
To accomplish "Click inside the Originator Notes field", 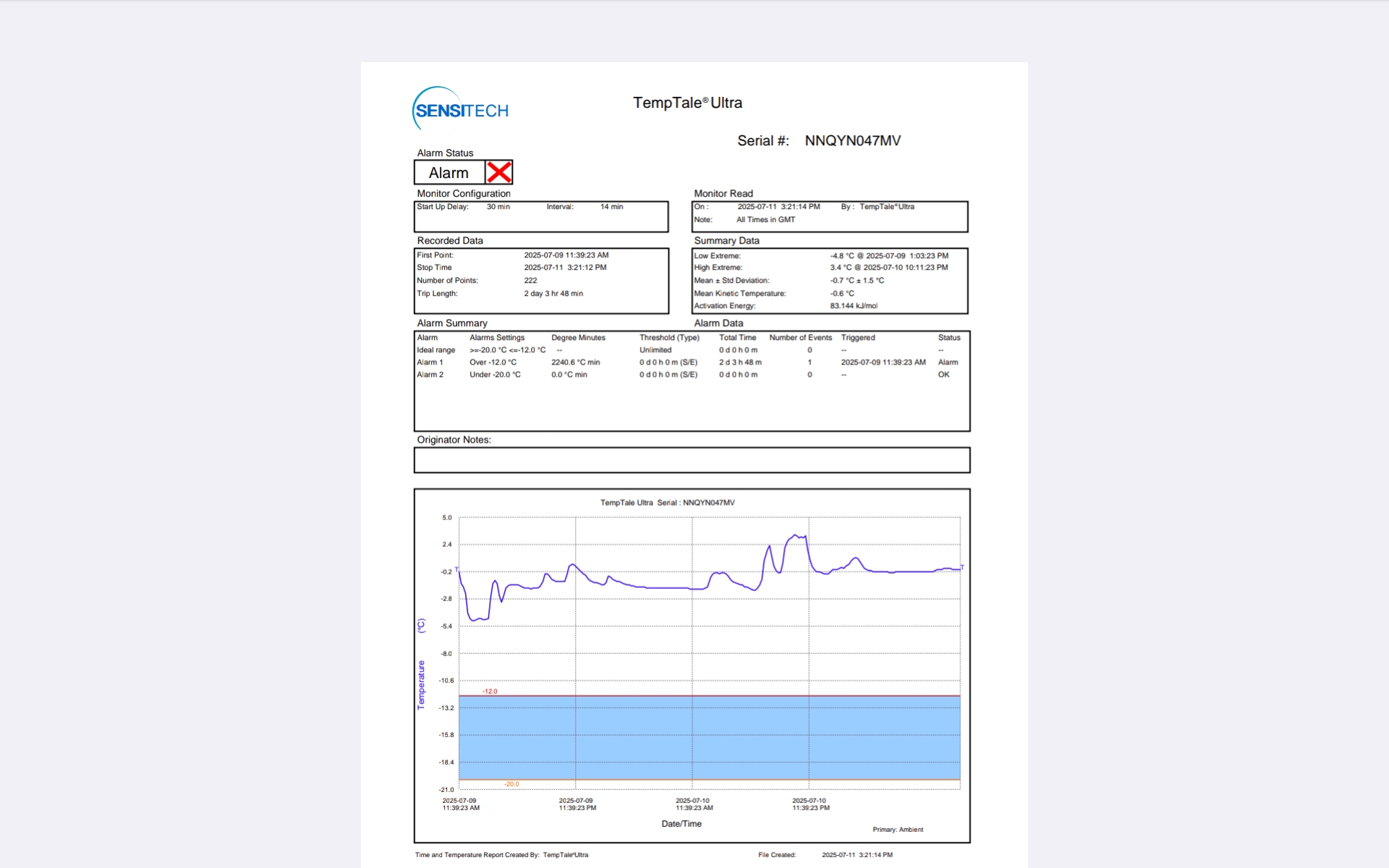I will (x=692, y=460).
